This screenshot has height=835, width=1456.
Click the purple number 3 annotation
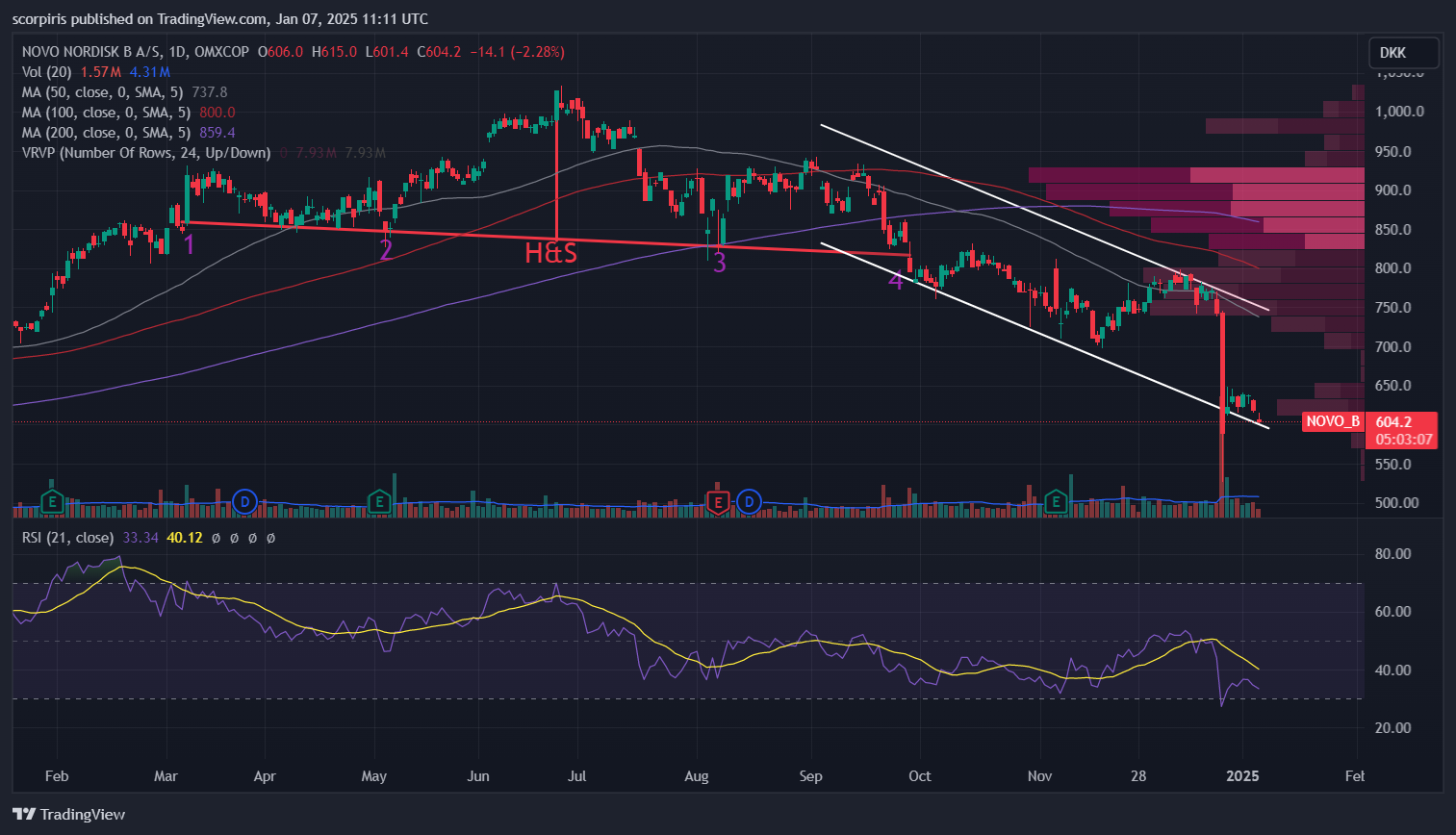pos(720,262)
